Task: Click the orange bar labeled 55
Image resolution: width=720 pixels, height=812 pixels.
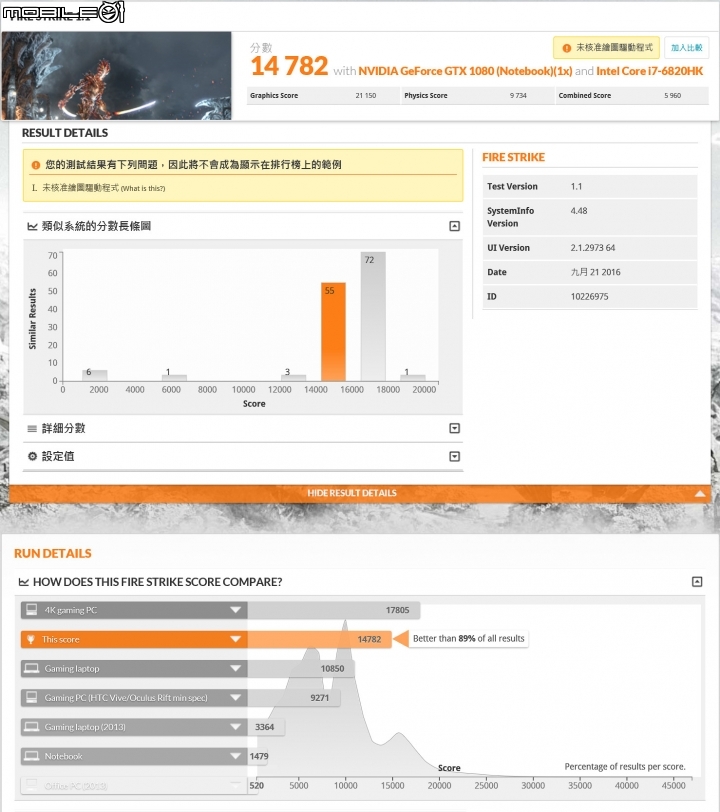Action: [x=333, y=332]
